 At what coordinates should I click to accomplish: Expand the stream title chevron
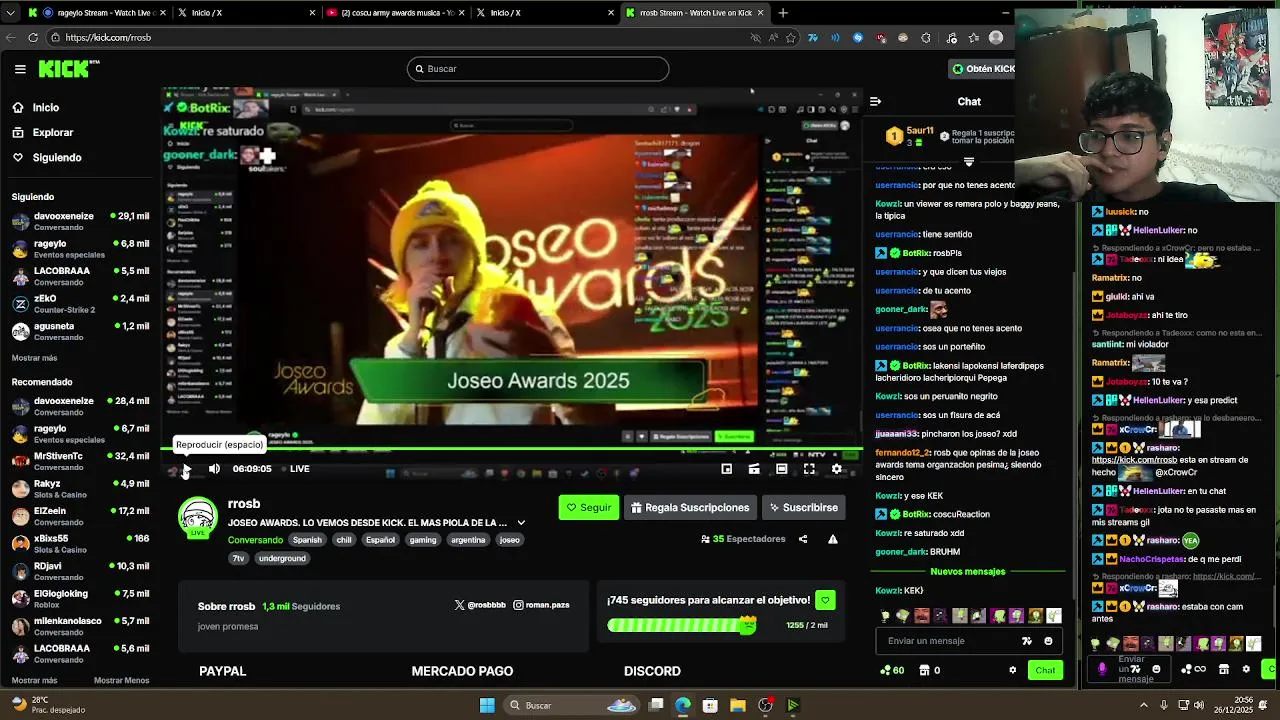[x=521, y=523]
